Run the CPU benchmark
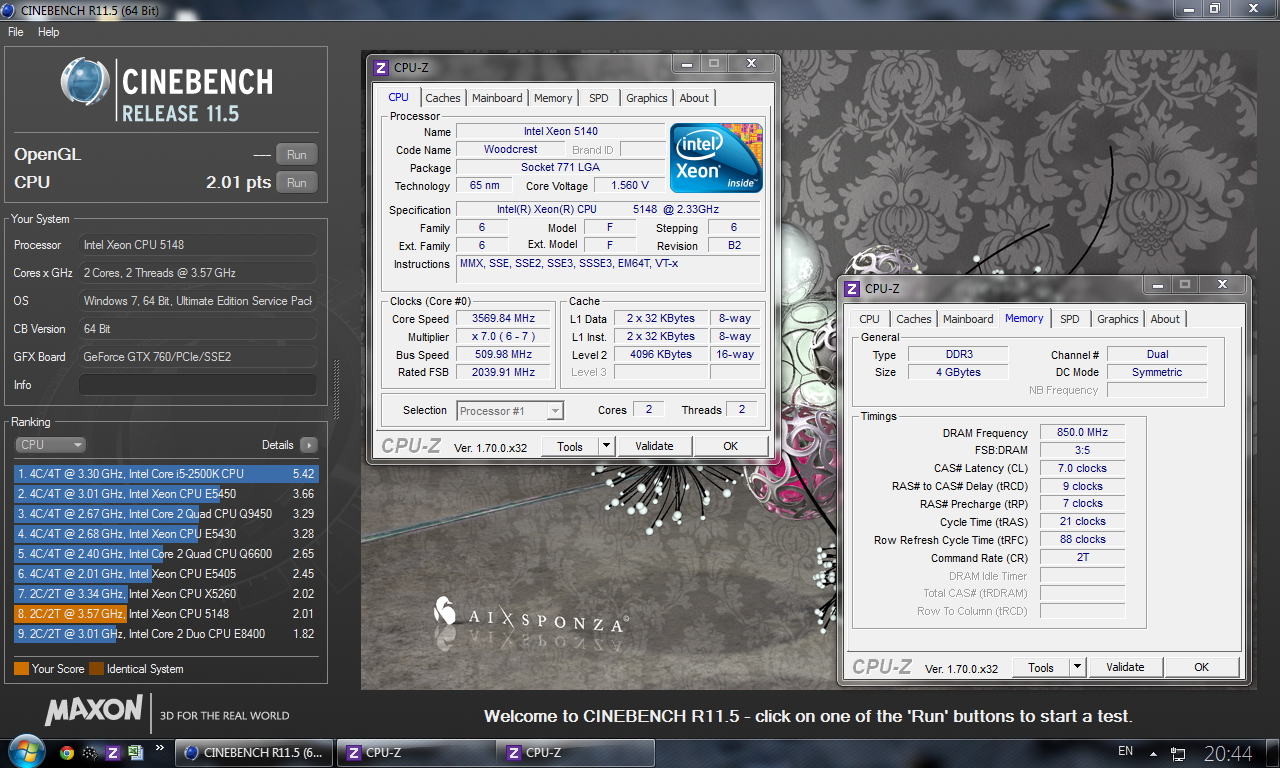The height and width of the screenshot is (768, 1280). tap(297, 183)
